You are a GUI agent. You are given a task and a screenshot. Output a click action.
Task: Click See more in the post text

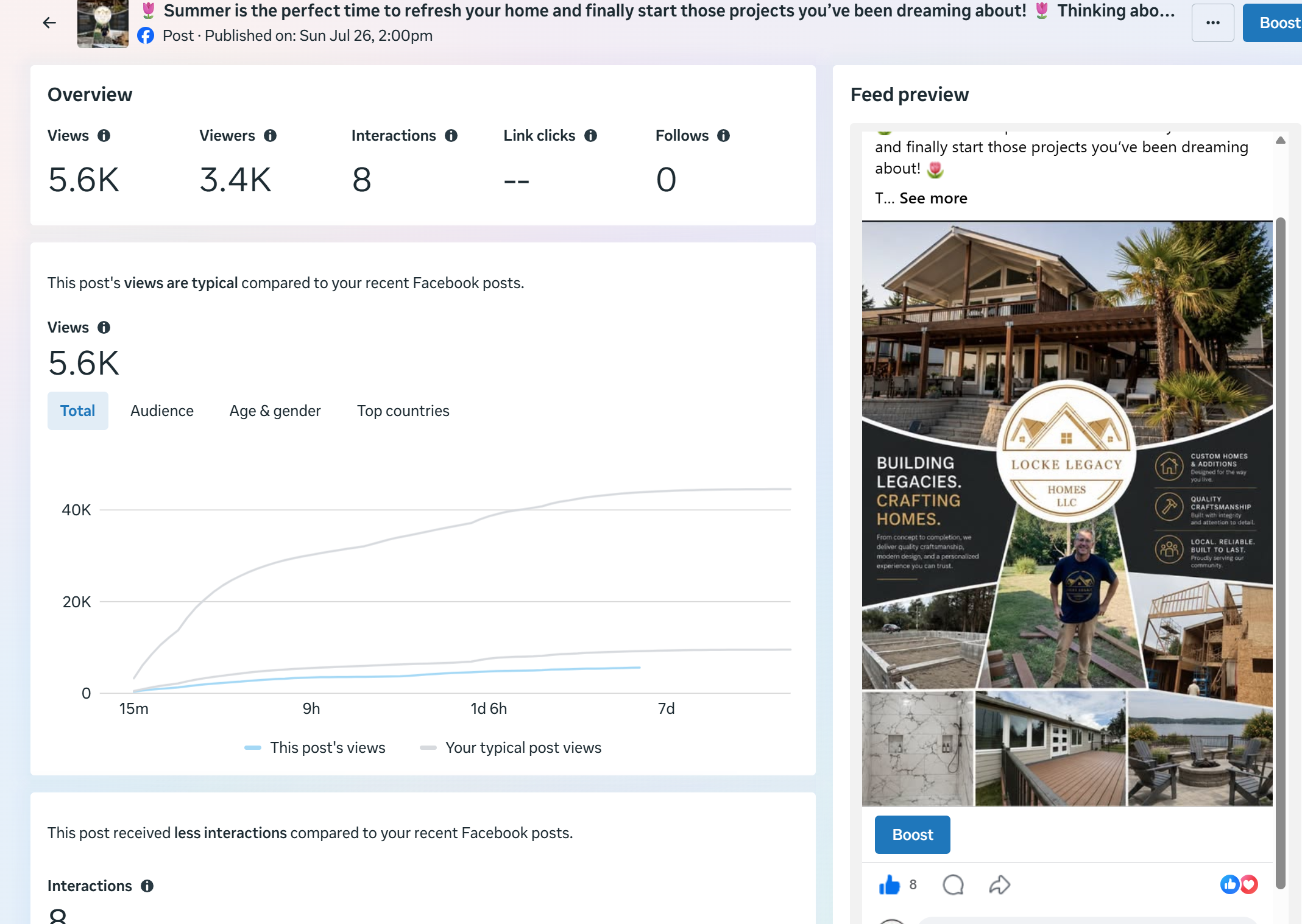933,198
